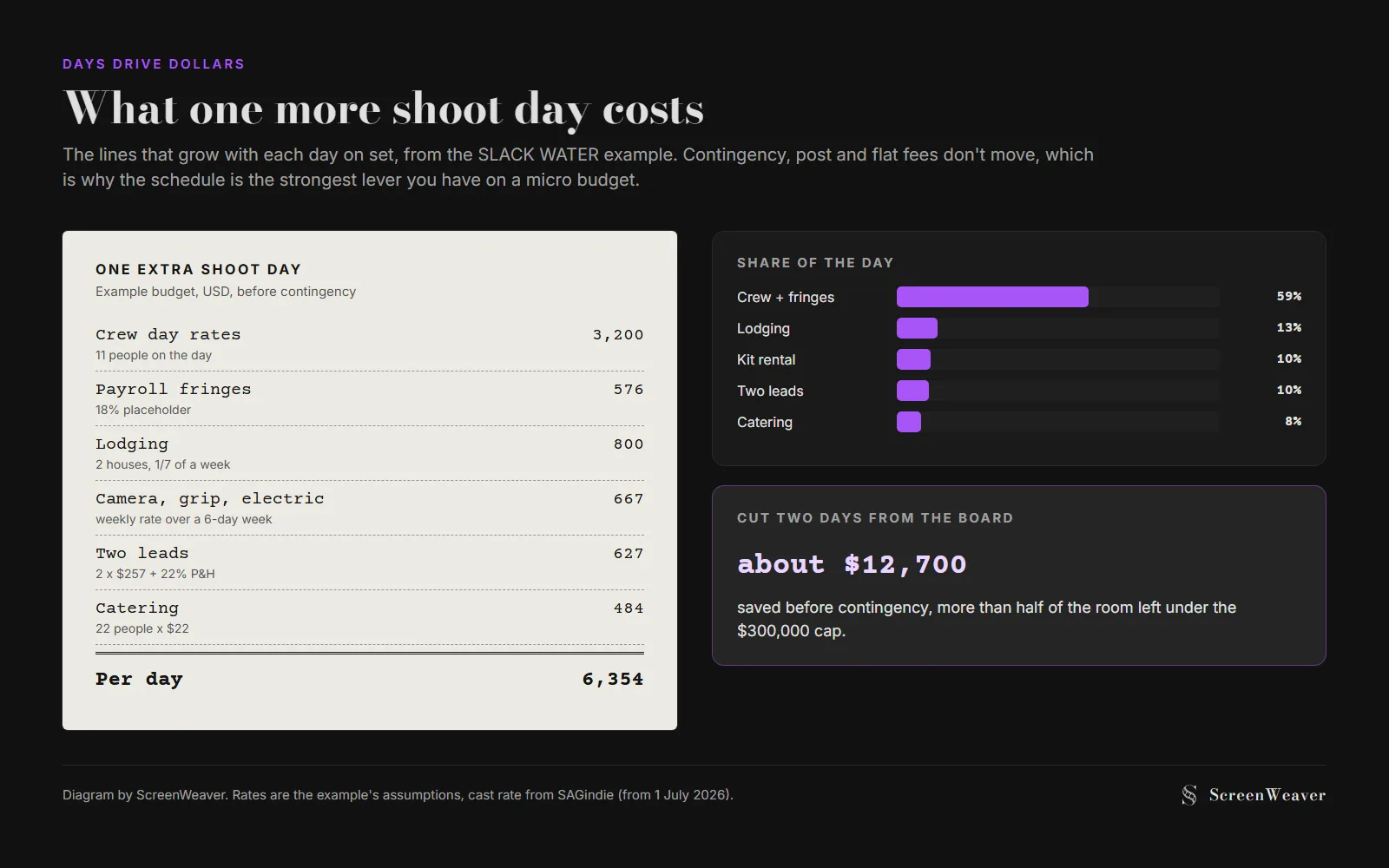The height and width of the screenshot is (868, 1389).
Task: Click the CUT TWO DAYS FROM THE BOARD heading
Action: tap(875, 518)
